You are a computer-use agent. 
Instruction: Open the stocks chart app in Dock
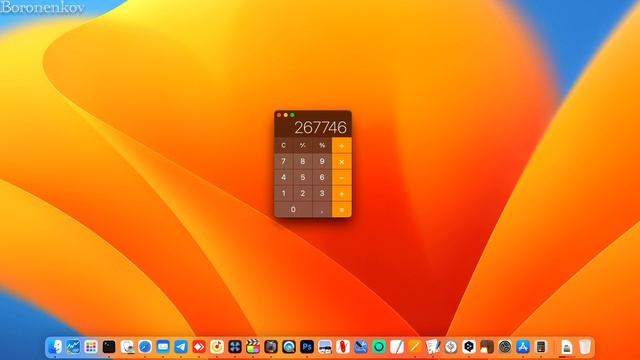pos(73,347)
